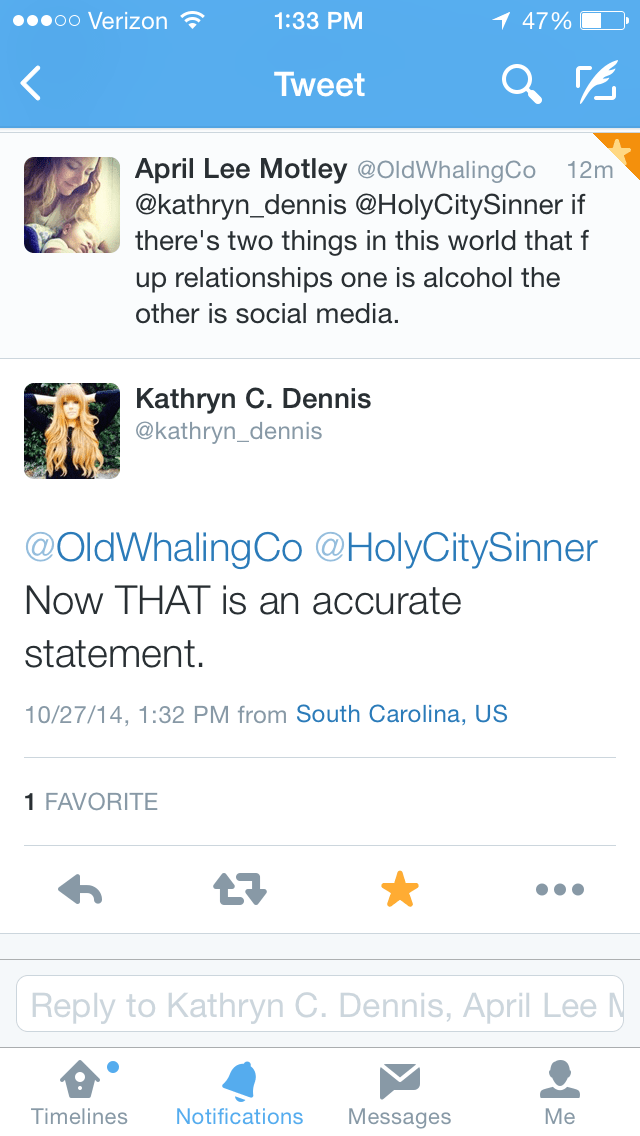Open the Me profile tab
Viewport: 640px width, 1136px height.
click(559, 1092)
